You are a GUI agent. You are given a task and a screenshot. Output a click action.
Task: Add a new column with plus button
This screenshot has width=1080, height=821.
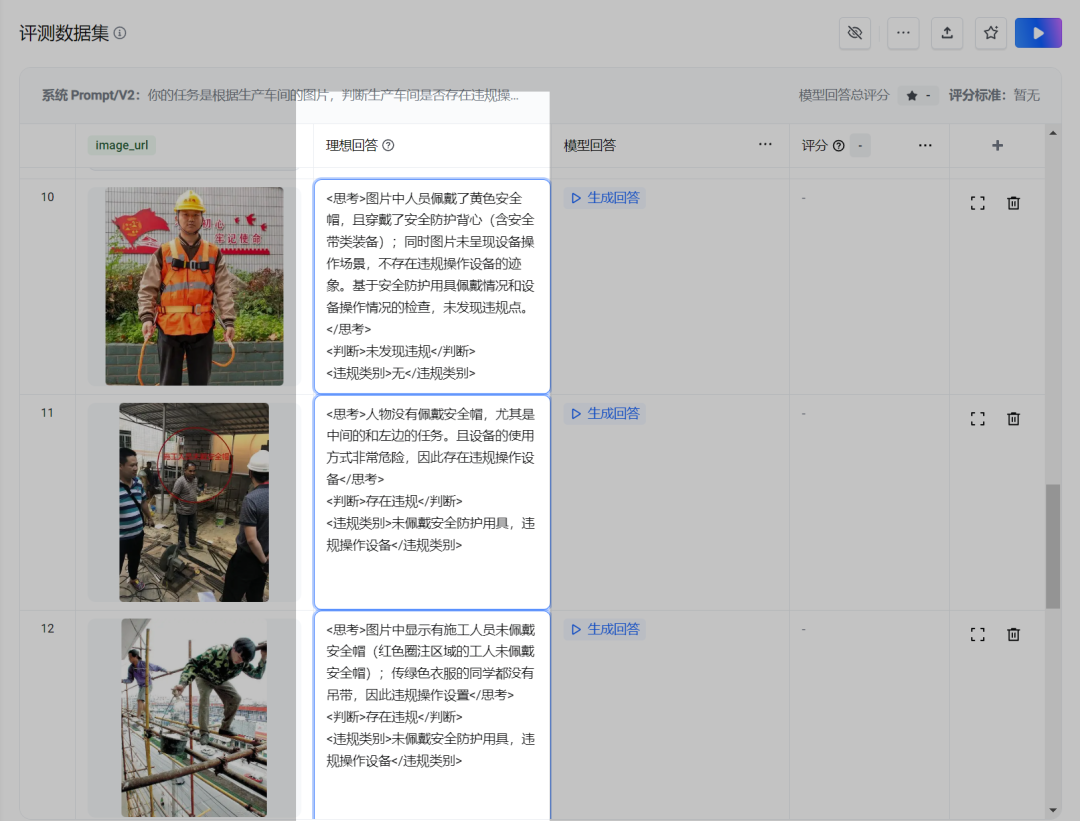(x=997, y=145)
